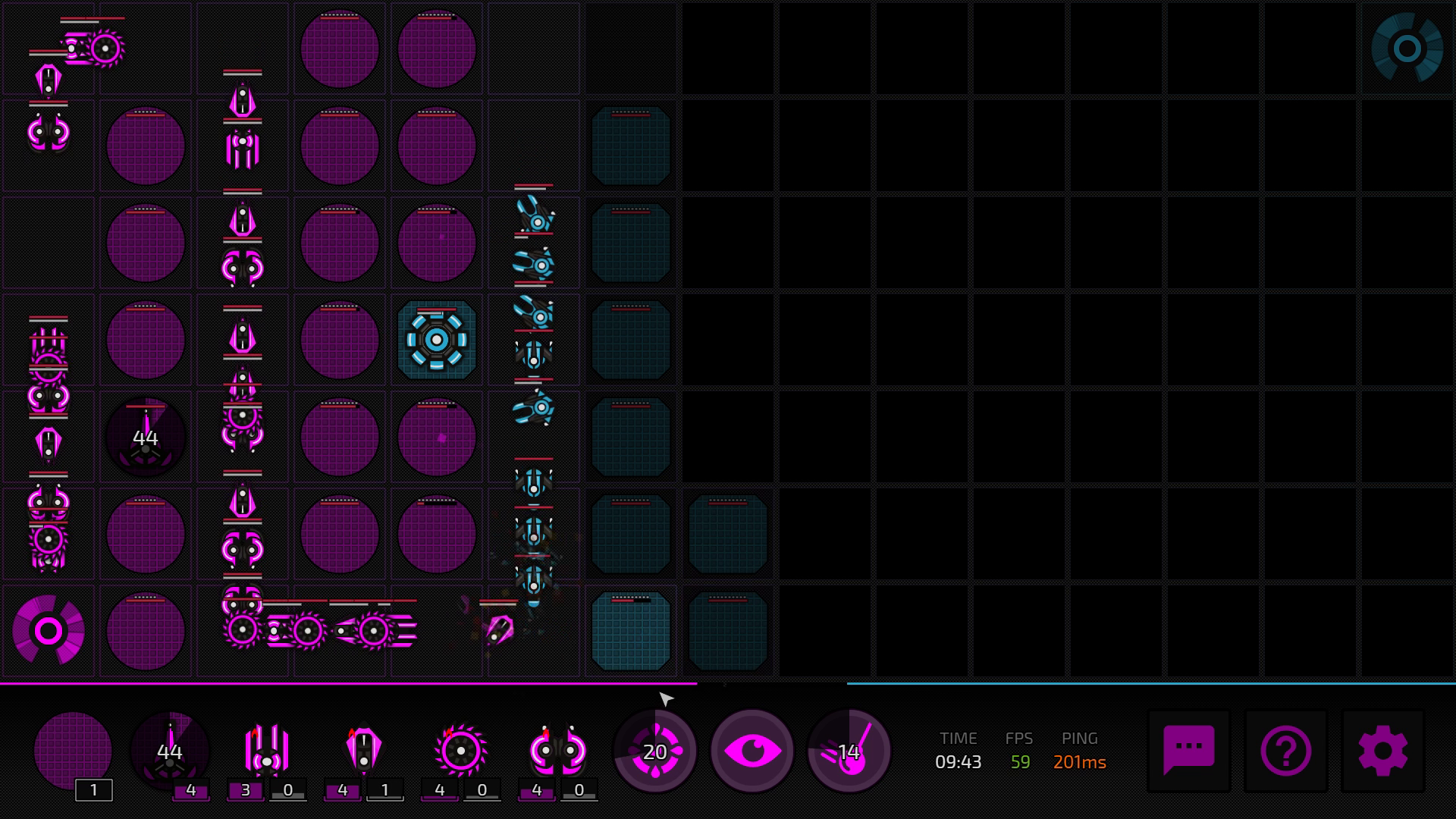Activate the ability showing cooldown 20
The image size is (1456, 819).
[x=654, y=751]
